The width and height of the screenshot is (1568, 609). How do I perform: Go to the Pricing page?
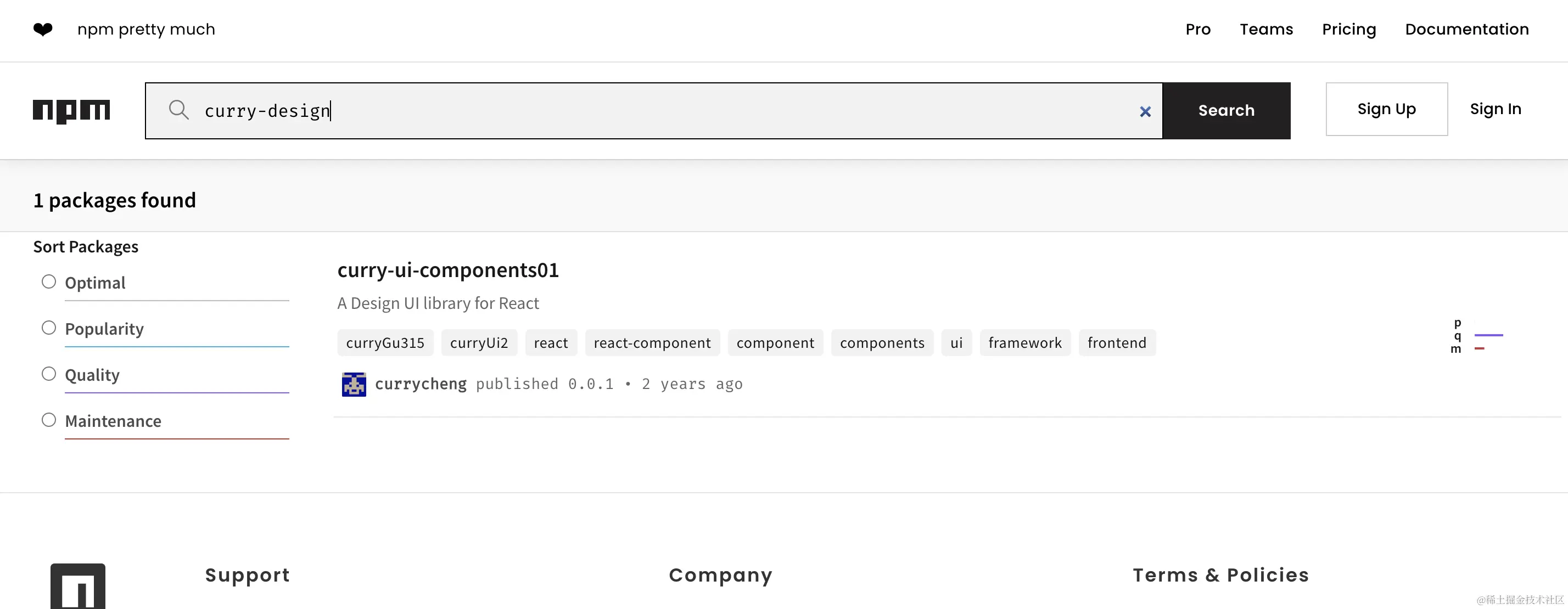click(x=1349, y=29)
